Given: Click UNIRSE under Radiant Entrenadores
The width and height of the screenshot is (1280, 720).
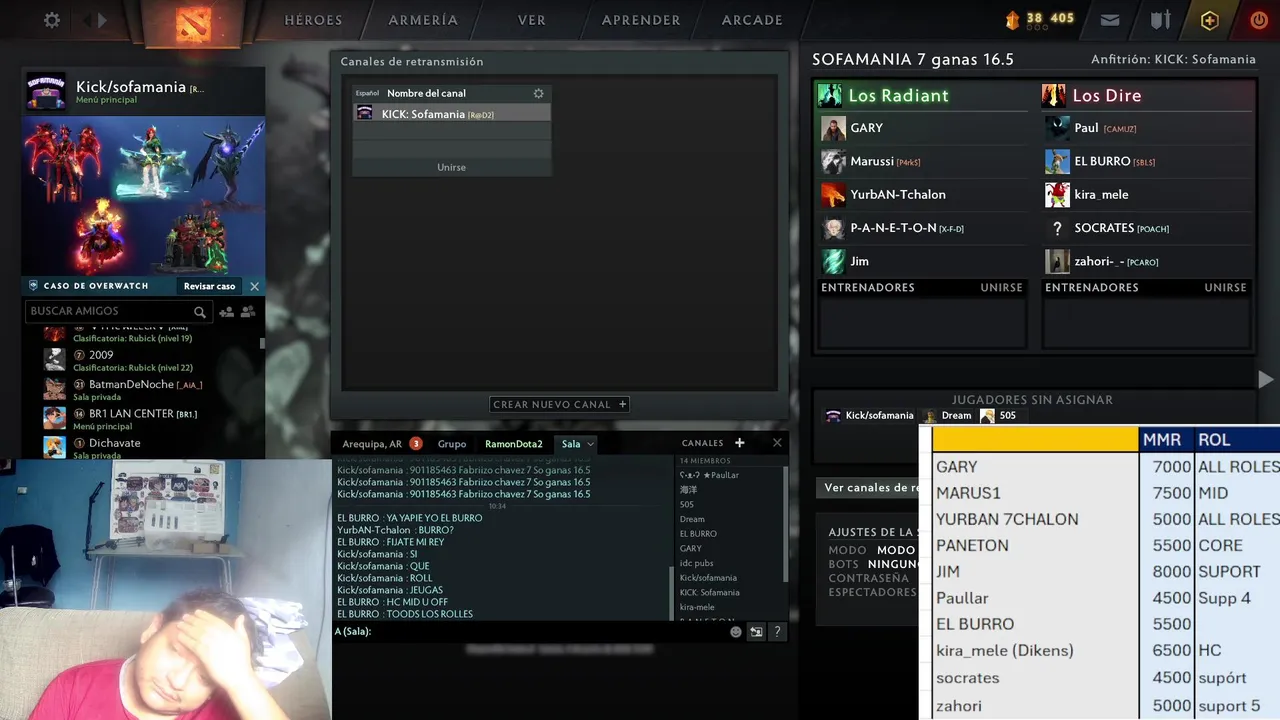Looking at the screenshot, I should coord(1001,288).
